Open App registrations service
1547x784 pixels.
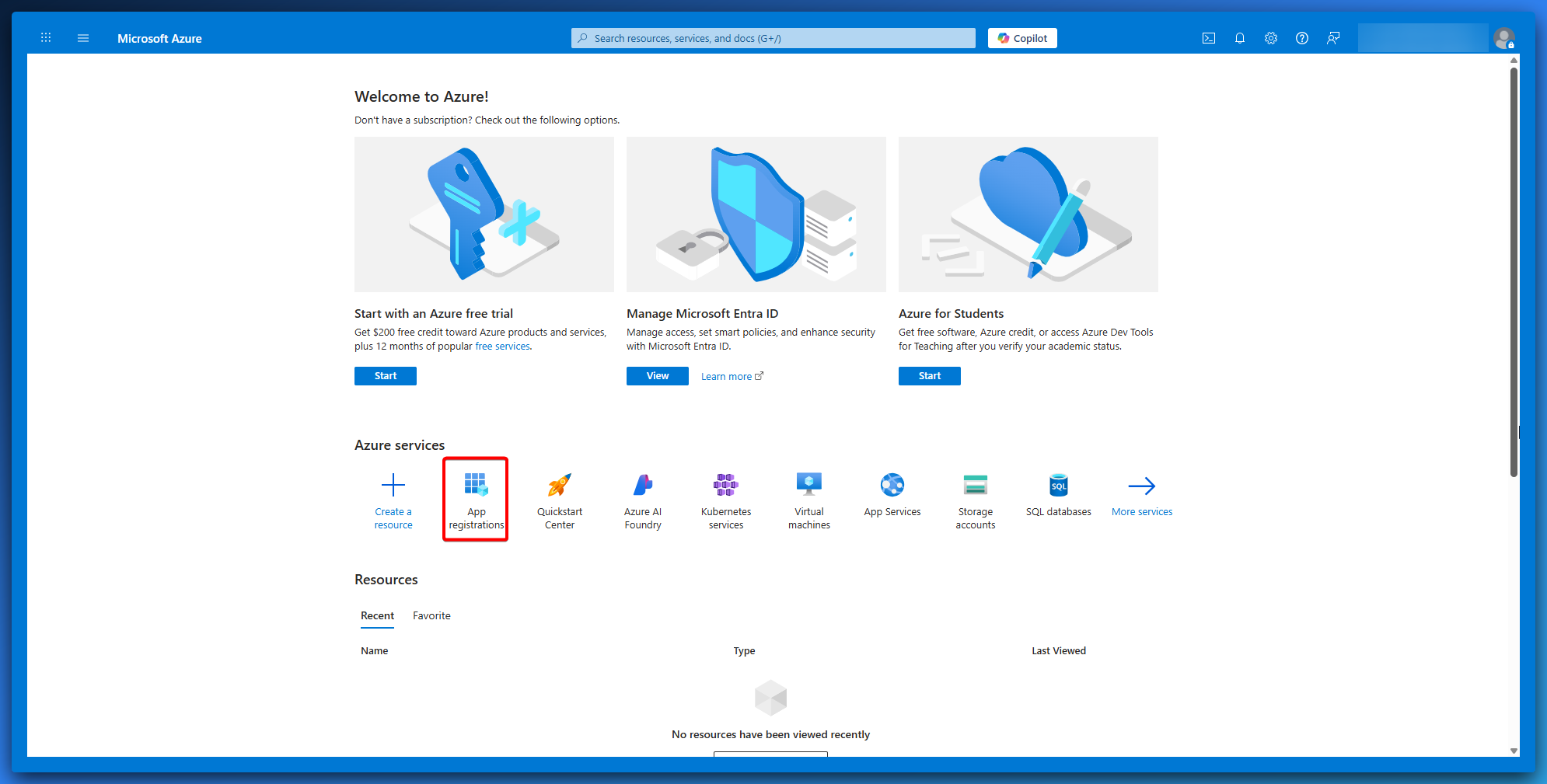(476, 500)
